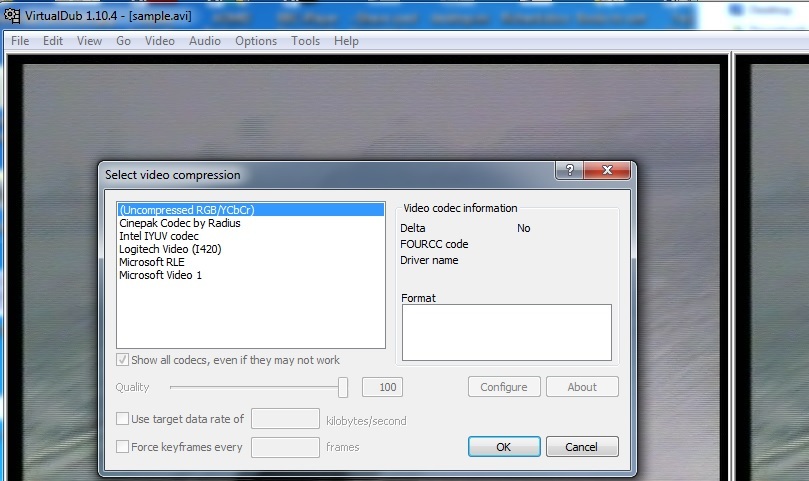Open the Tools menu

tap(305, 41)
